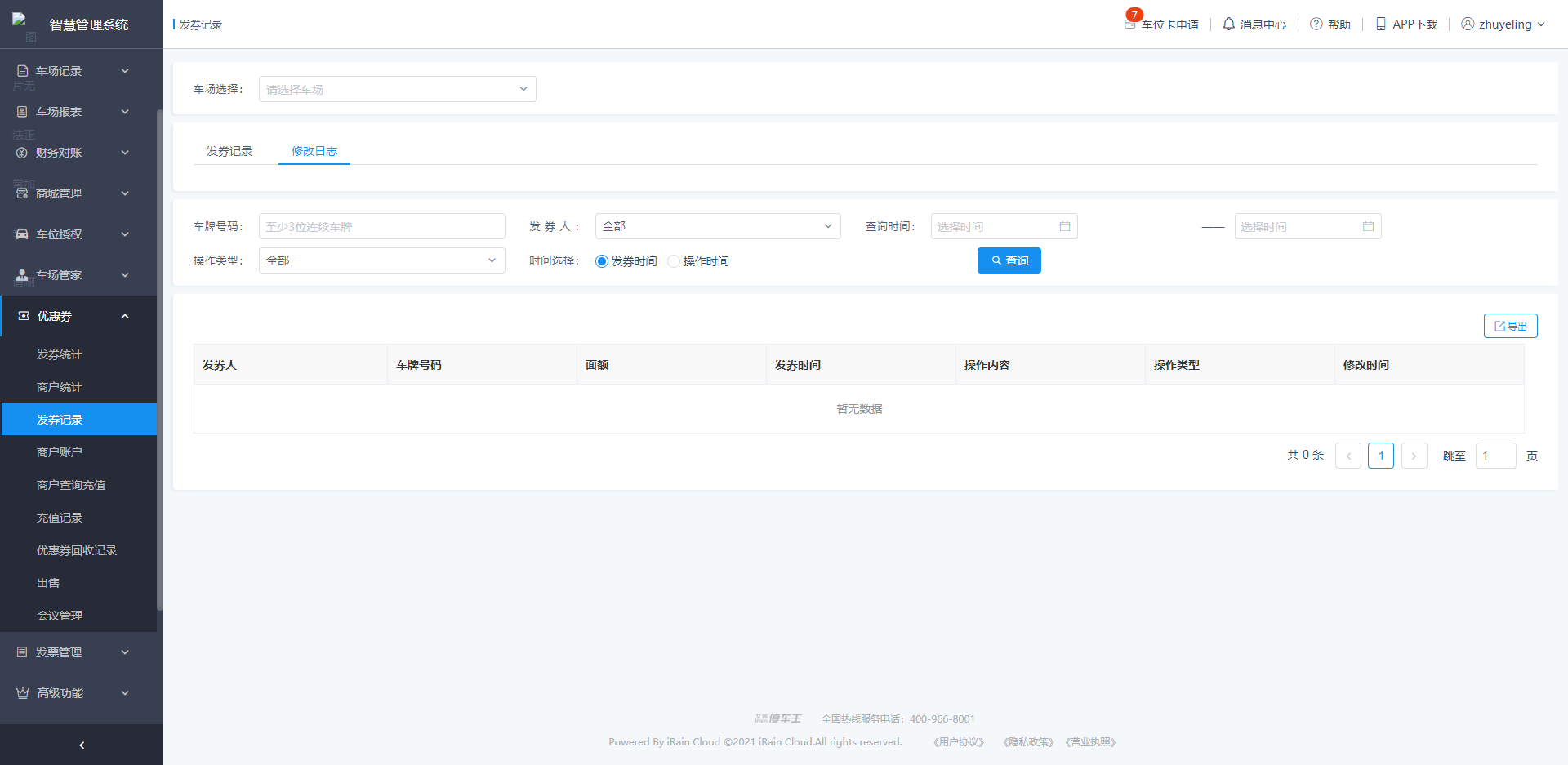Open the 发券人 dropdown
This screenshot has height=765, width=1568.
tap(717, 227)
